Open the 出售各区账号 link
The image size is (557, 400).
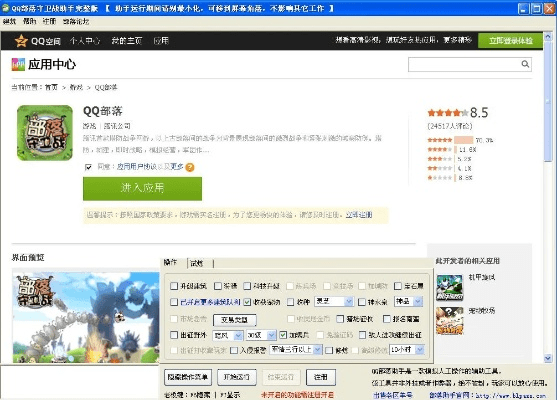(x=393, y=395)
